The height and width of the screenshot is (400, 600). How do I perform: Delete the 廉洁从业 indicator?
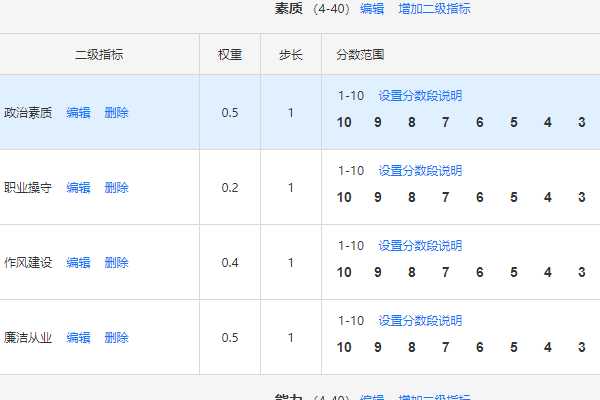(x=117, y=338)
